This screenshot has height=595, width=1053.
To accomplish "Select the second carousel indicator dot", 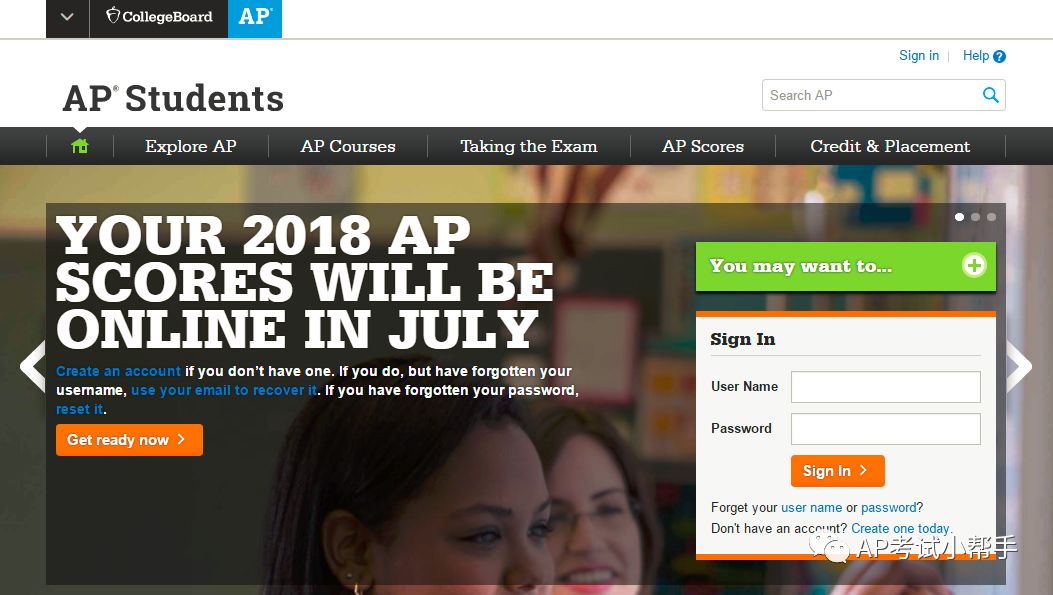I will [x=975, y=217].
